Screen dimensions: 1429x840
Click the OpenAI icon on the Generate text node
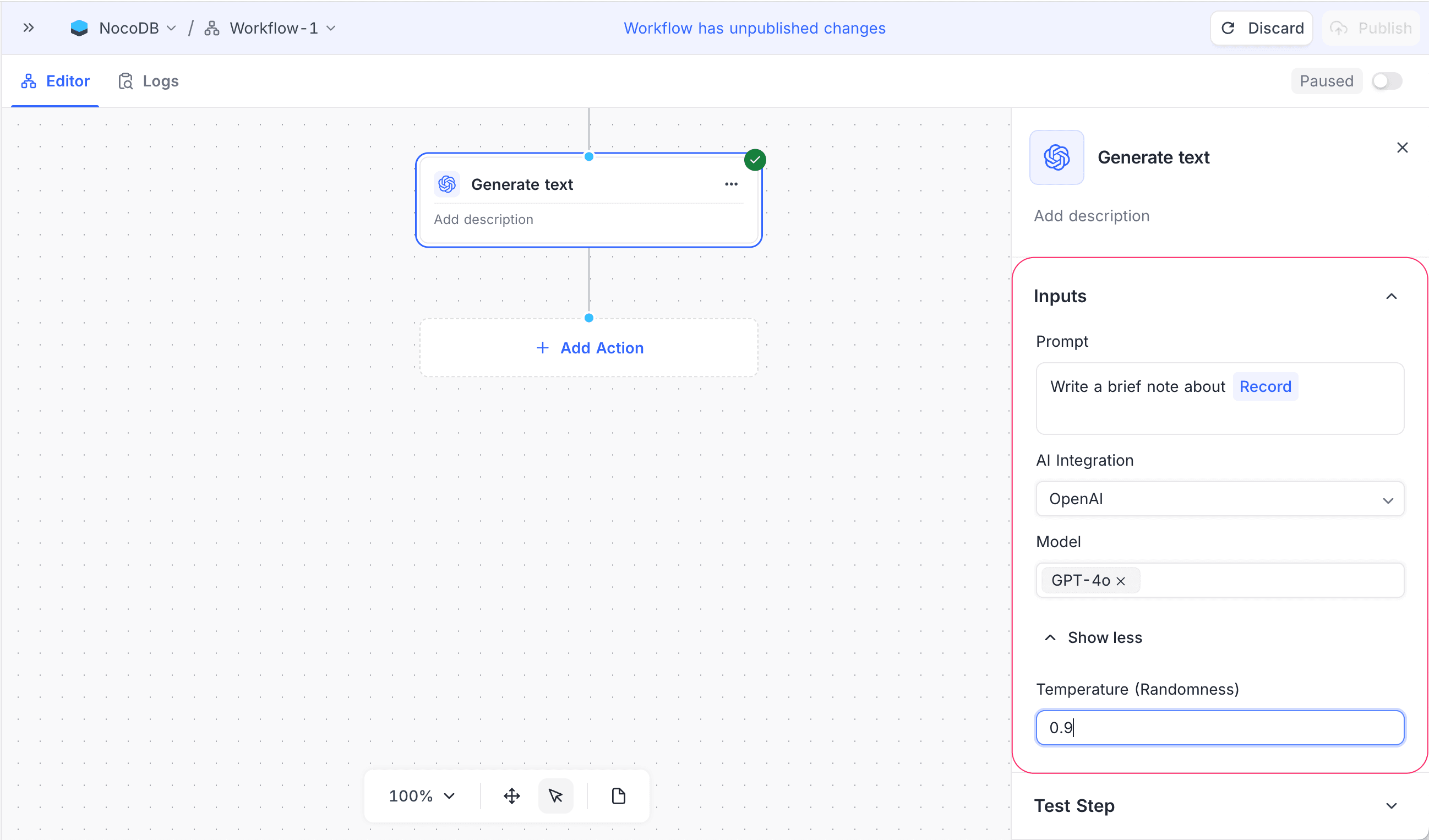pos(448,184)
